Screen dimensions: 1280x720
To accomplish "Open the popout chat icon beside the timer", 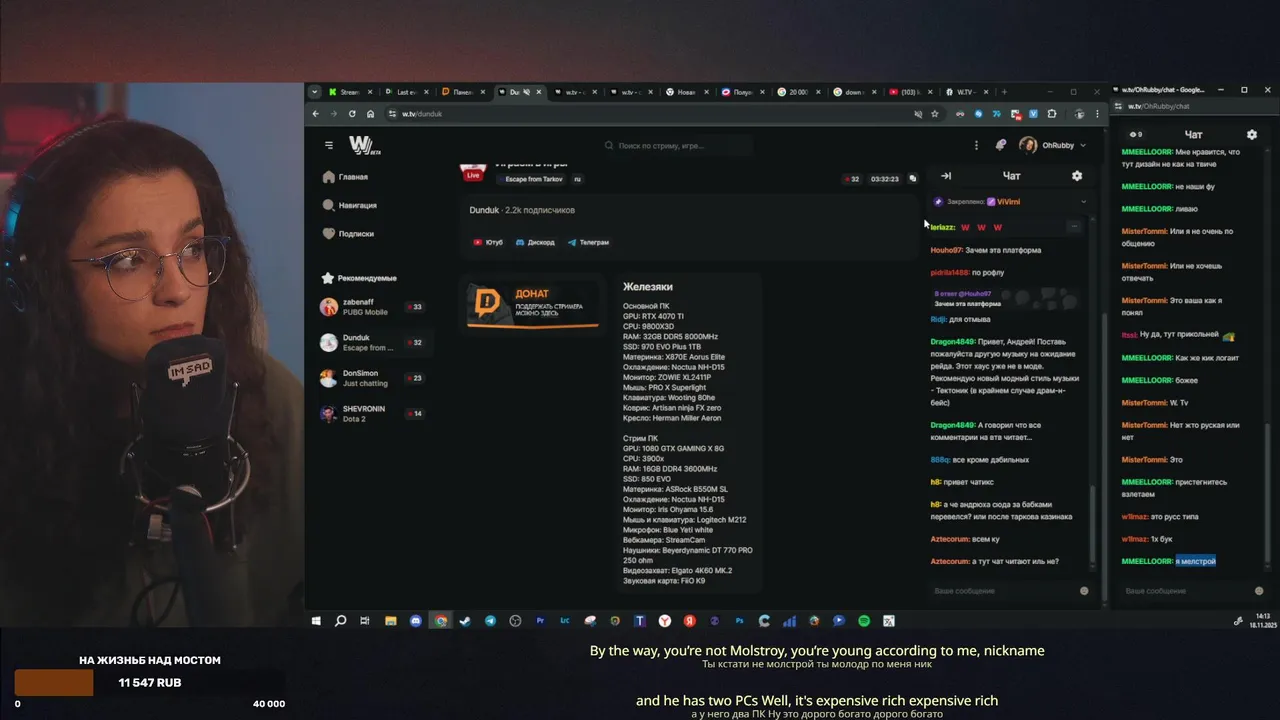I will pos(912,179).
